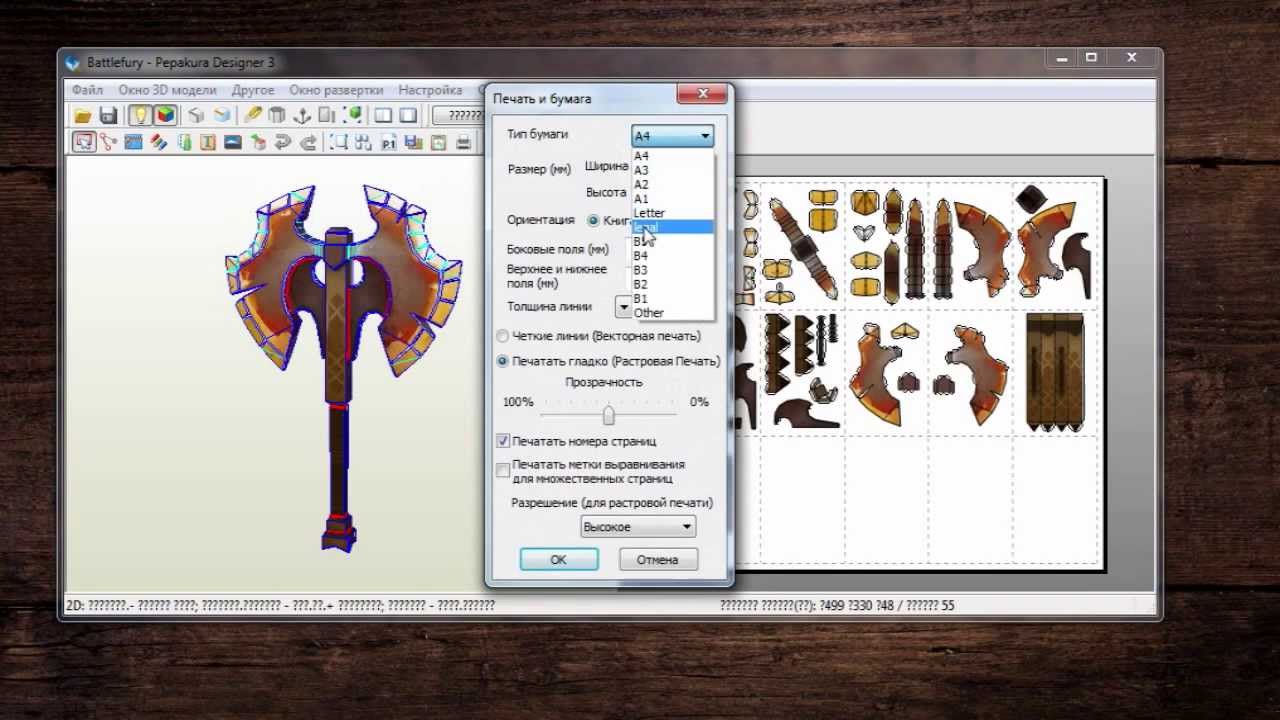Viewport: 1280px width, 720px height.
Task: Select the raster smooth print radio button
Action: click(x=503, y=361)
